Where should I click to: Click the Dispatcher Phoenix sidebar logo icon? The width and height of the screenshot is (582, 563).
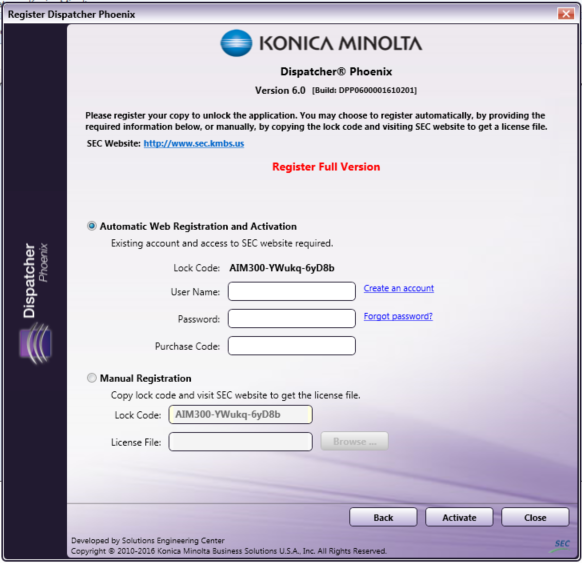click(x=36, y=343)
